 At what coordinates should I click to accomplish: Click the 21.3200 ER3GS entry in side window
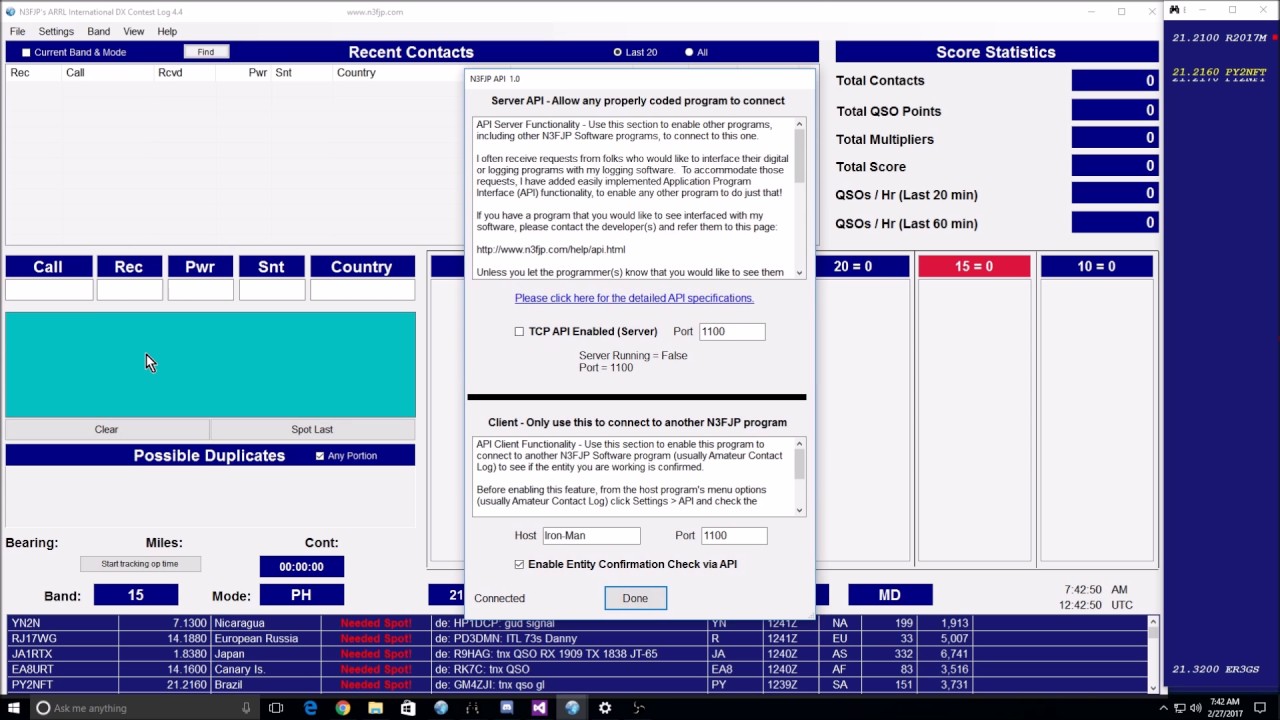pyautogui.click(x=1215, y=669)
